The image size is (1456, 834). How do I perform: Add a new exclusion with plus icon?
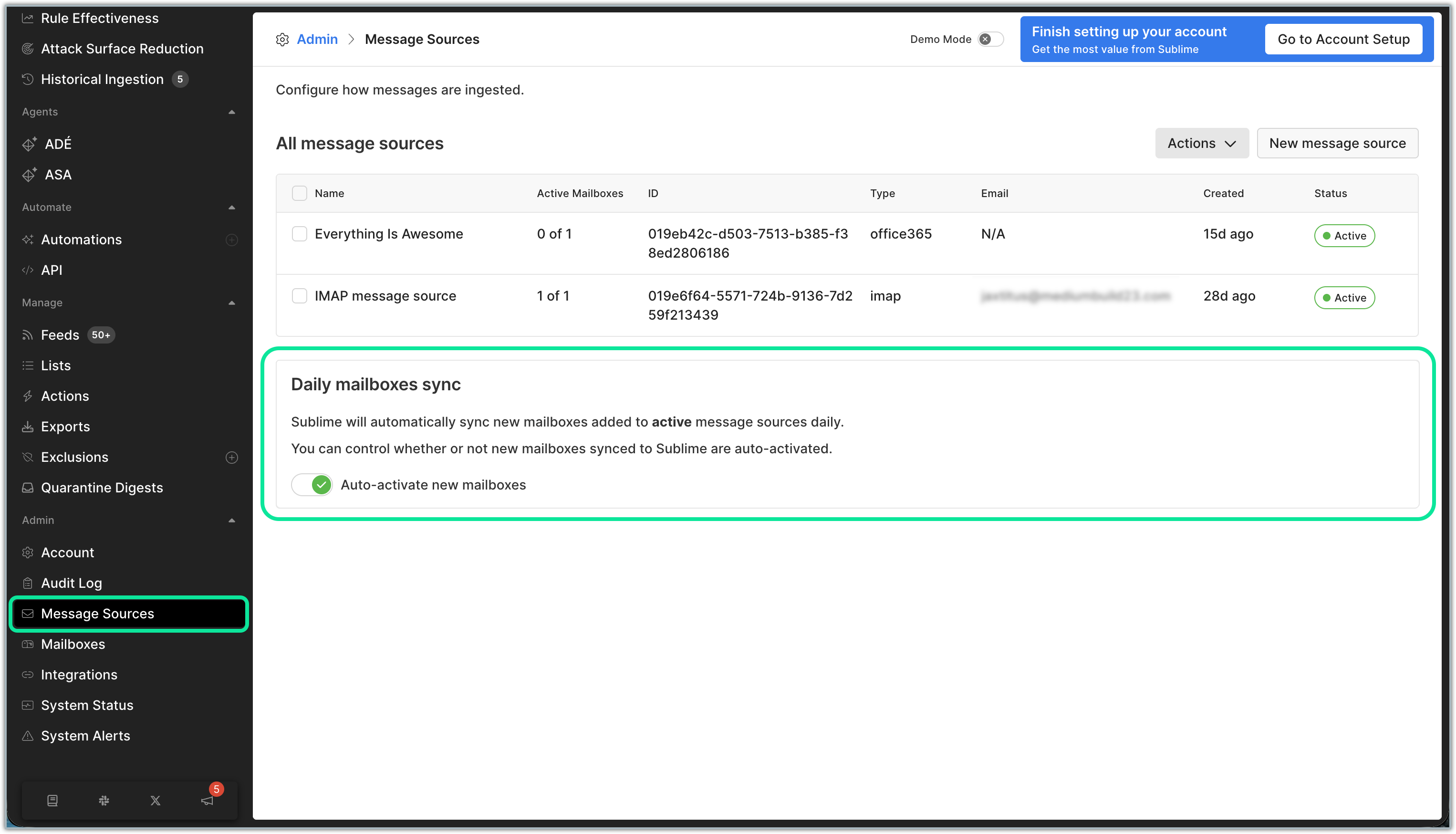coord(232,457)
